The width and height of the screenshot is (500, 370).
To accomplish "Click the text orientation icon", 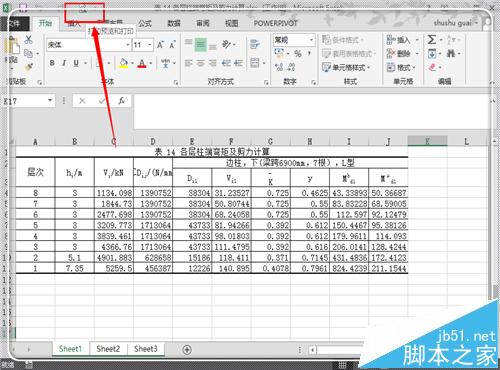I will coord(227,44).
